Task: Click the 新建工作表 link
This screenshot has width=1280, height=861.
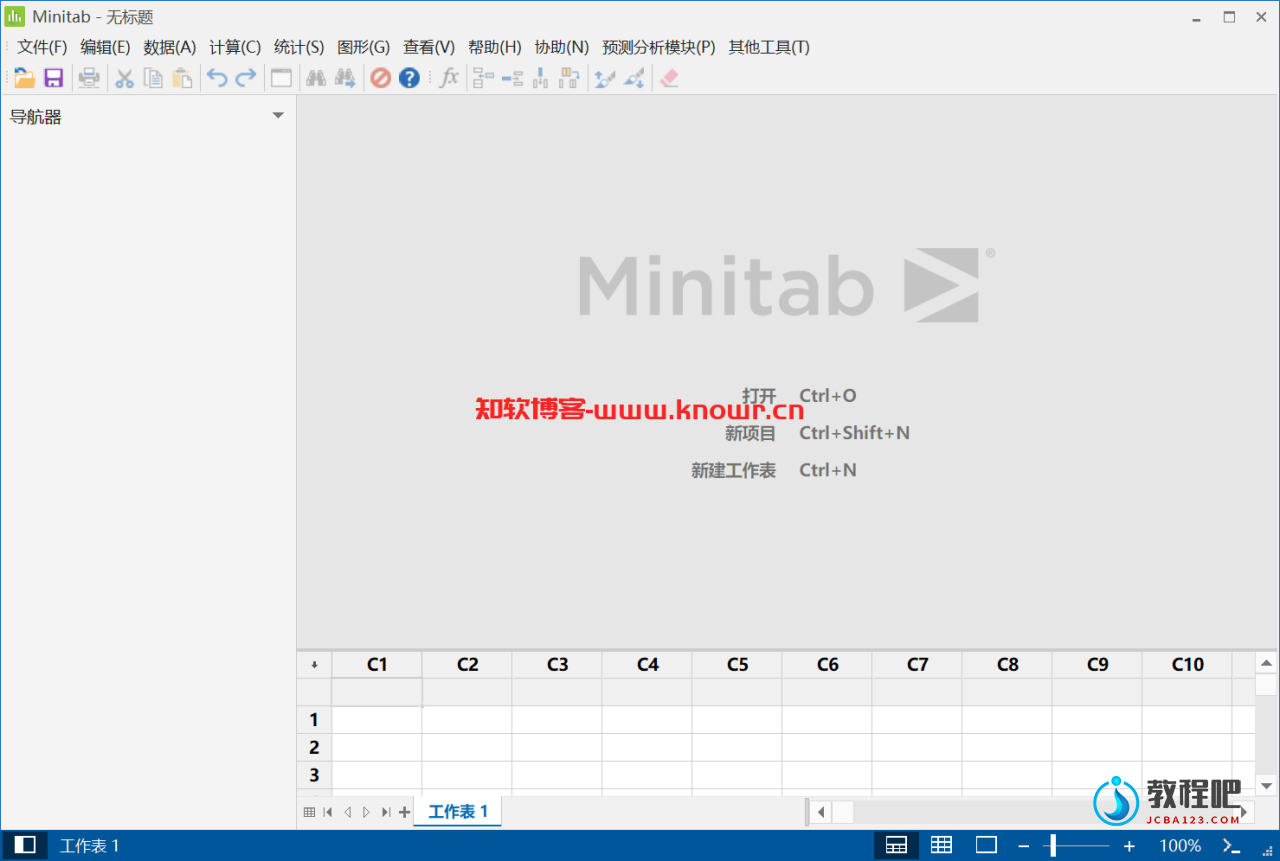Action: 733,470
